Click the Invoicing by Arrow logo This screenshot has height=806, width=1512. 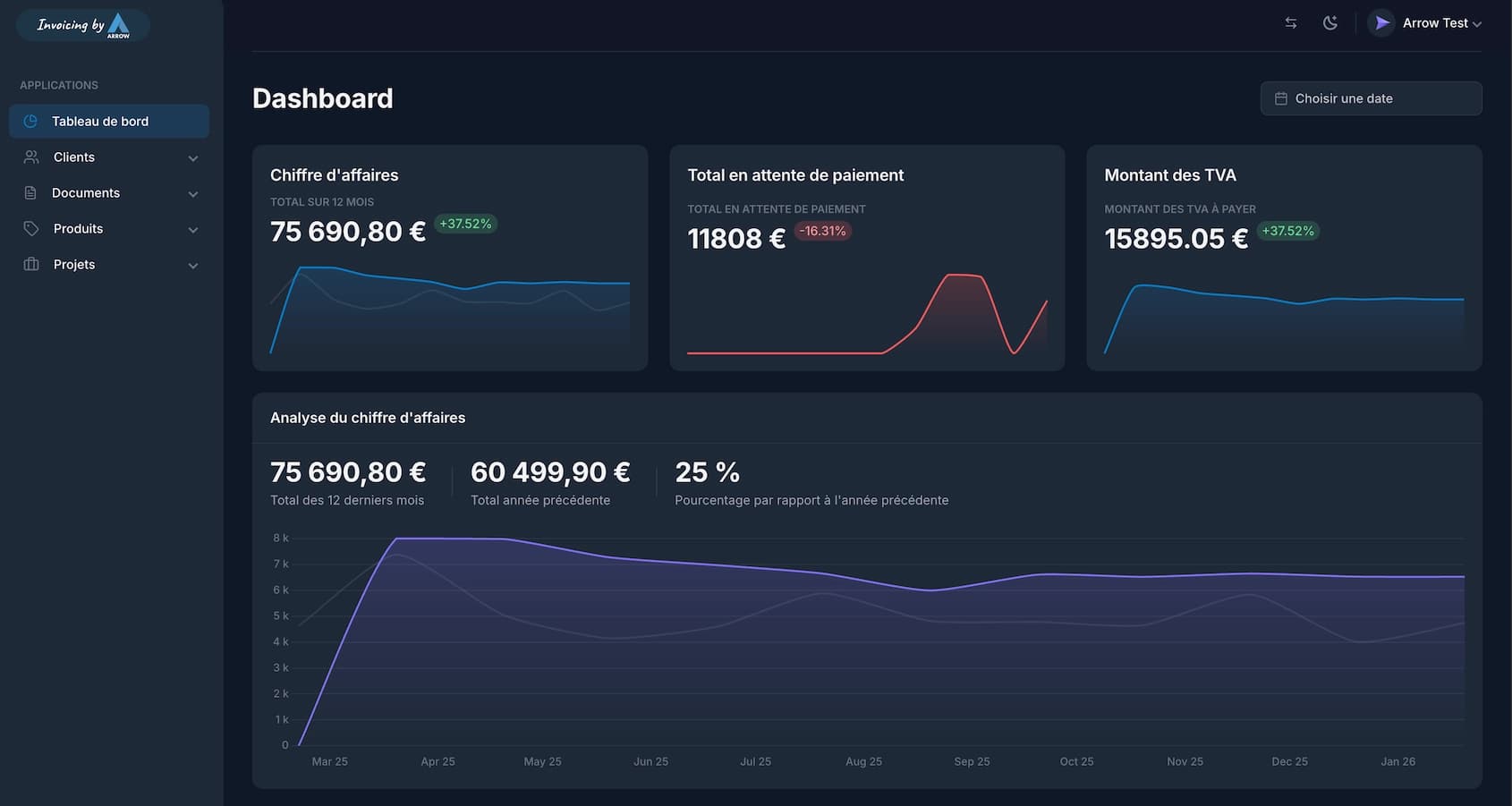82,25
